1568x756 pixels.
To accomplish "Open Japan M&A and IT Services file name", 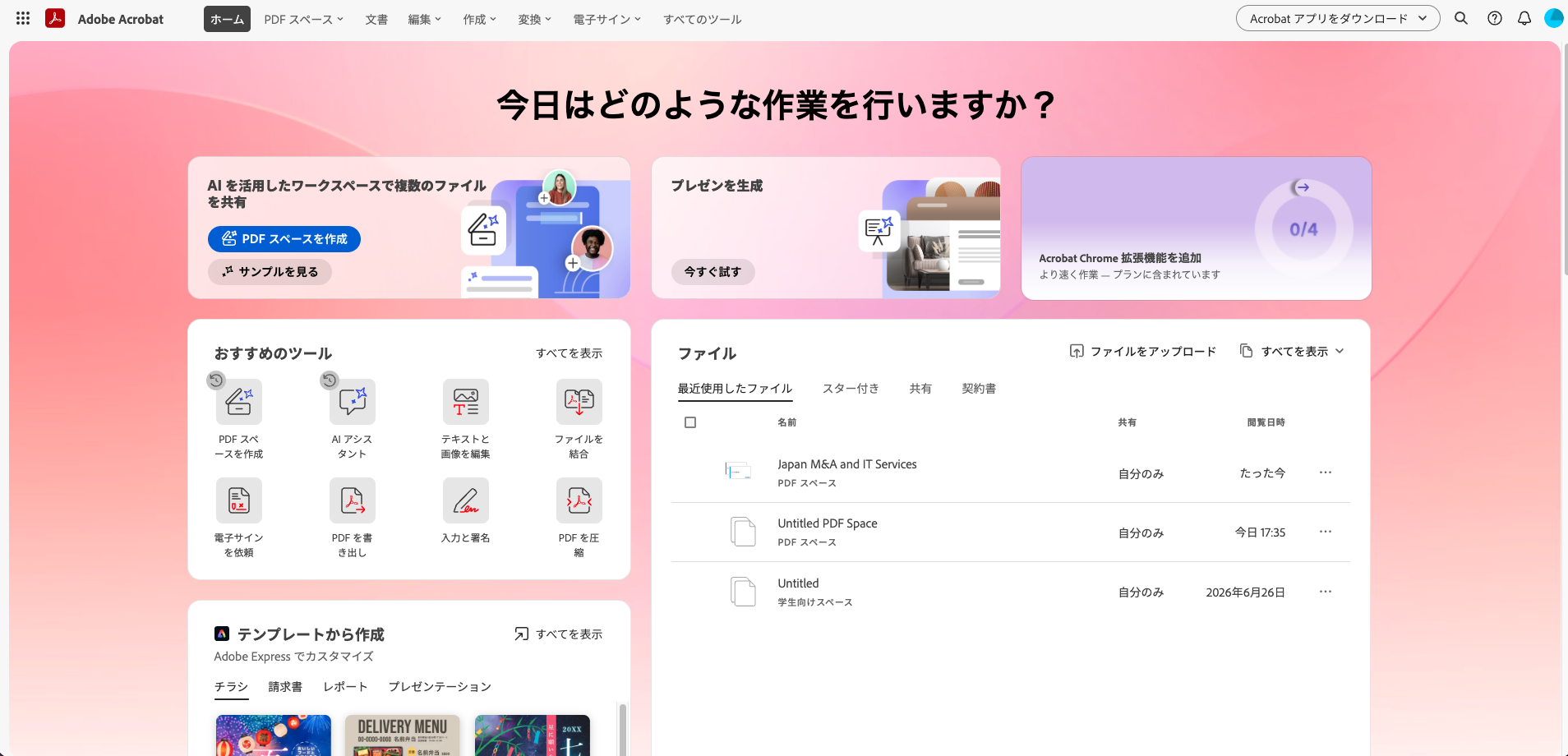I will pyautogui.click(x=847, y=464).
